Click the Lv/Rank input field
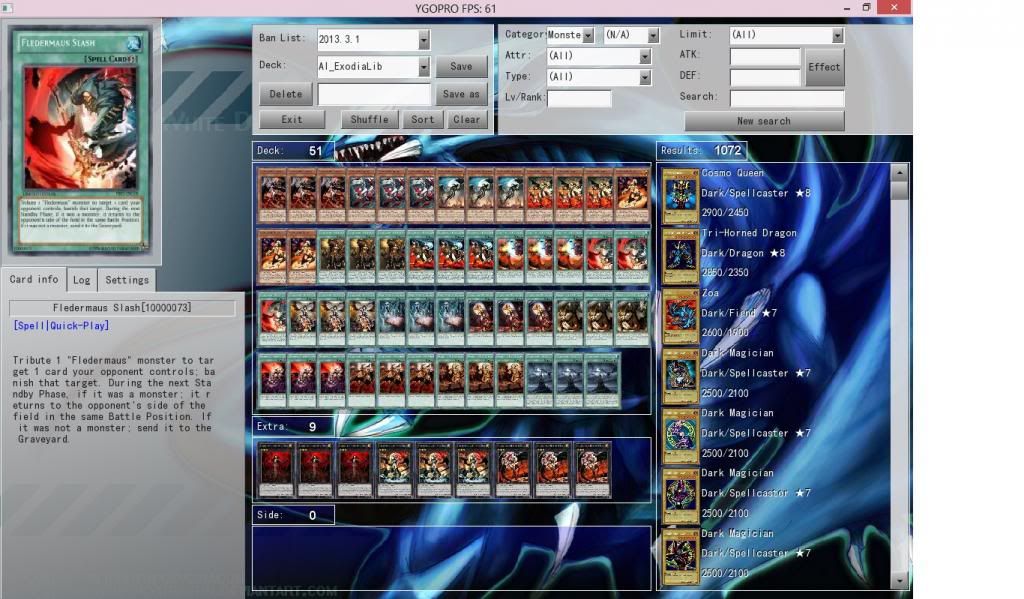This screenshot has height=599, width=1024. click(579, 98)
